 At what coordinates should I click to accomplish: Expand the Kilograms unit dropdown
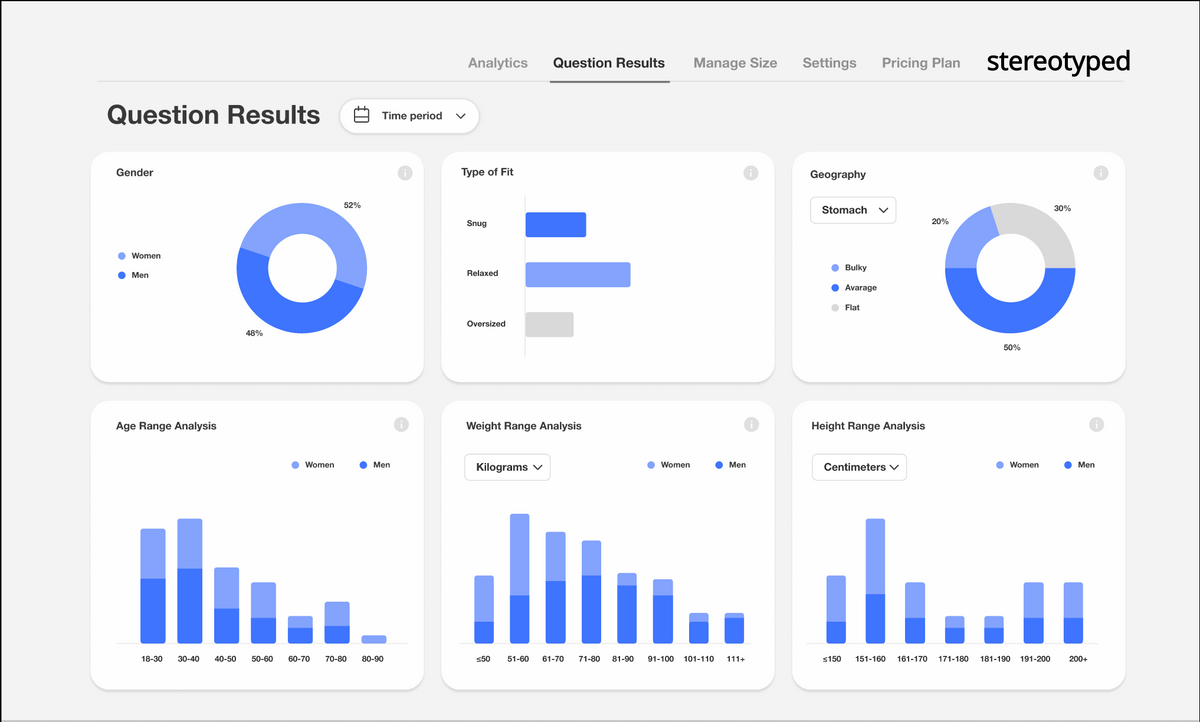507,467
